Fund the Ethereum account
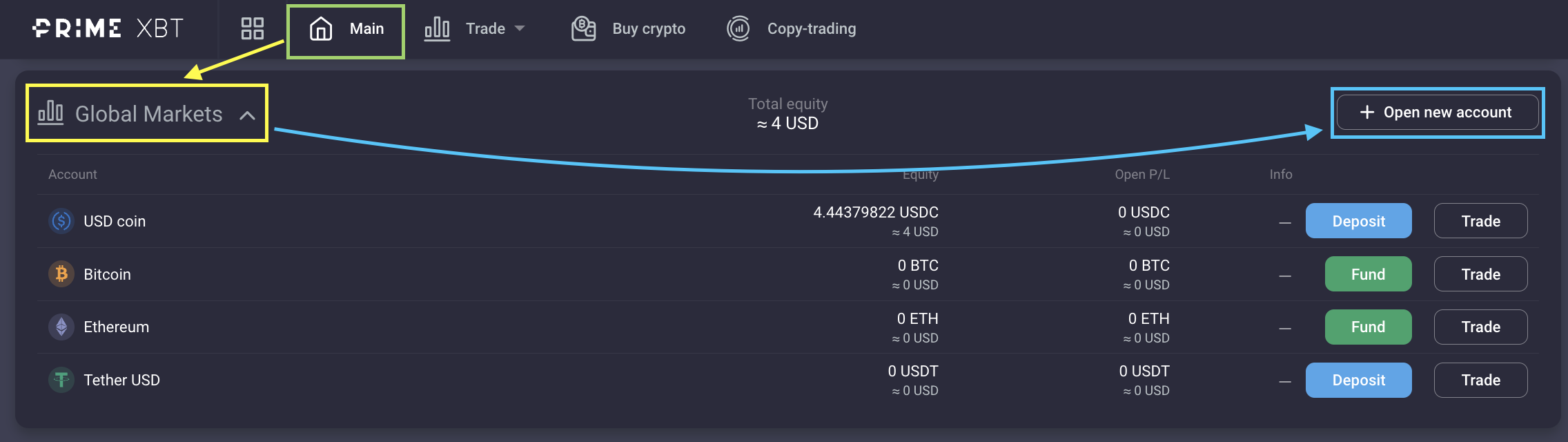The image size is (1568, 442). click(1368, 327)
